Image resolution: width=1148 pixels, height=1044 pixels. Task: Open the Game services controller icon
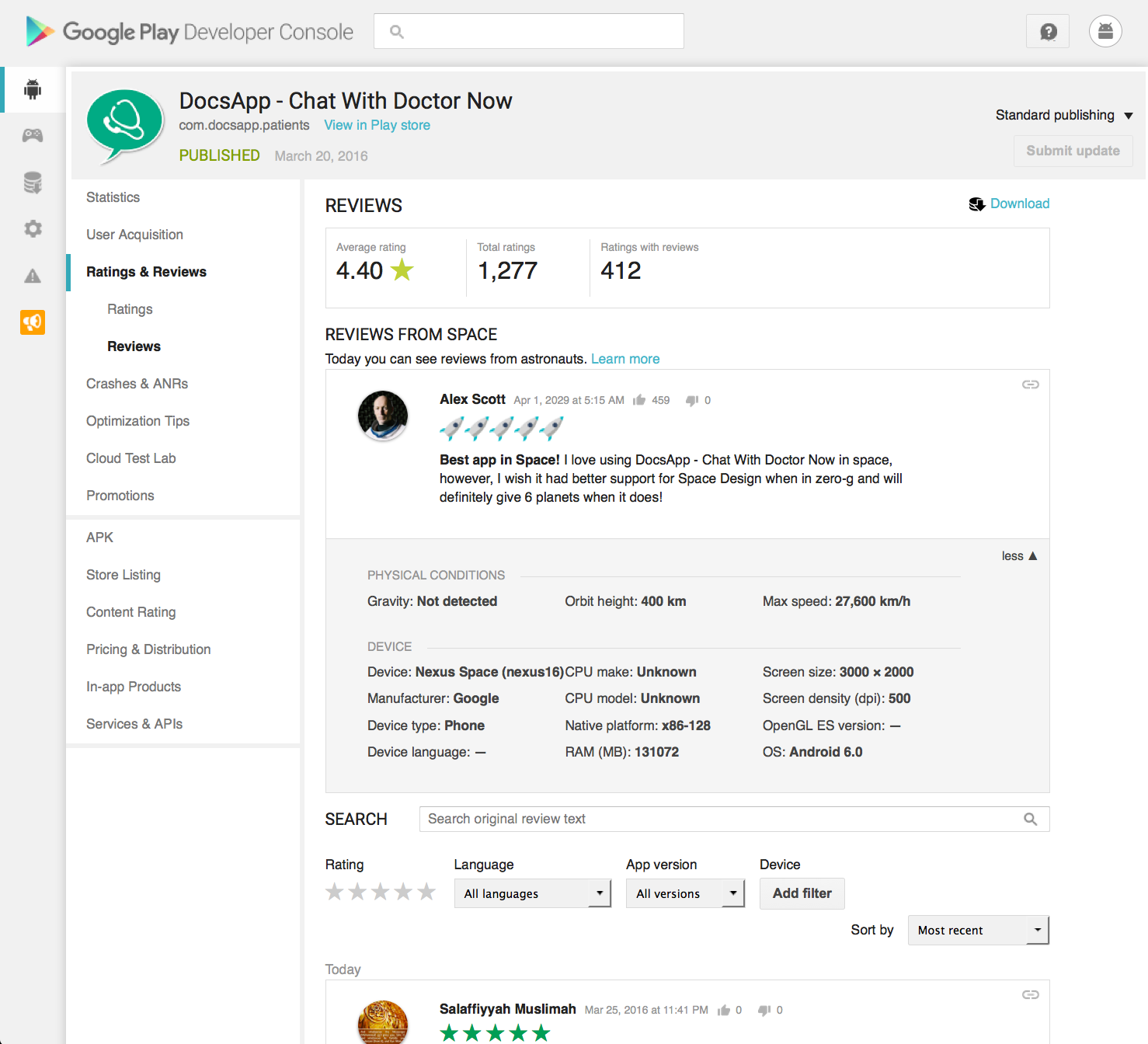click(33, 136)
